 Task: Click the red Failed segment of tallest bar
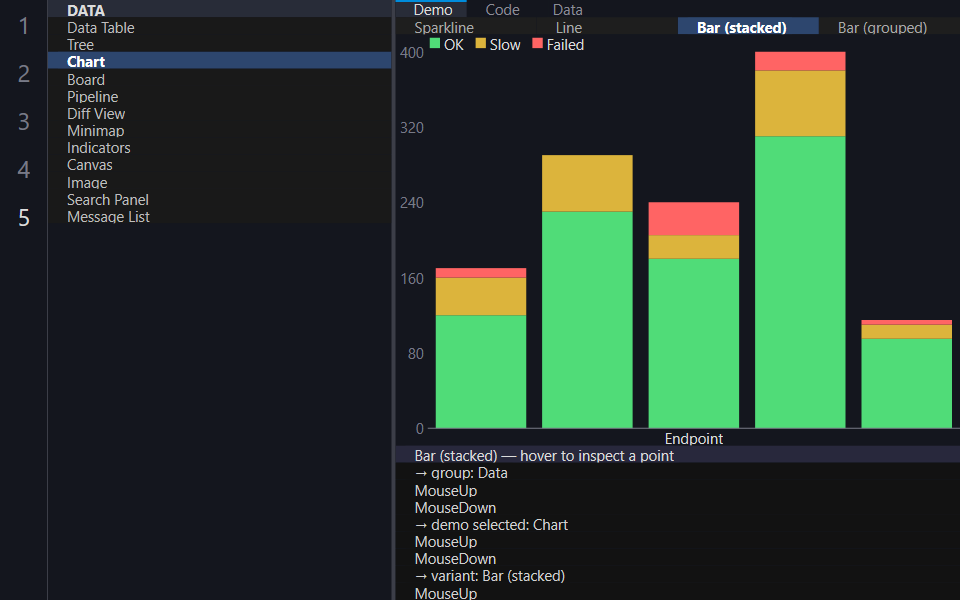pos(800,61)
